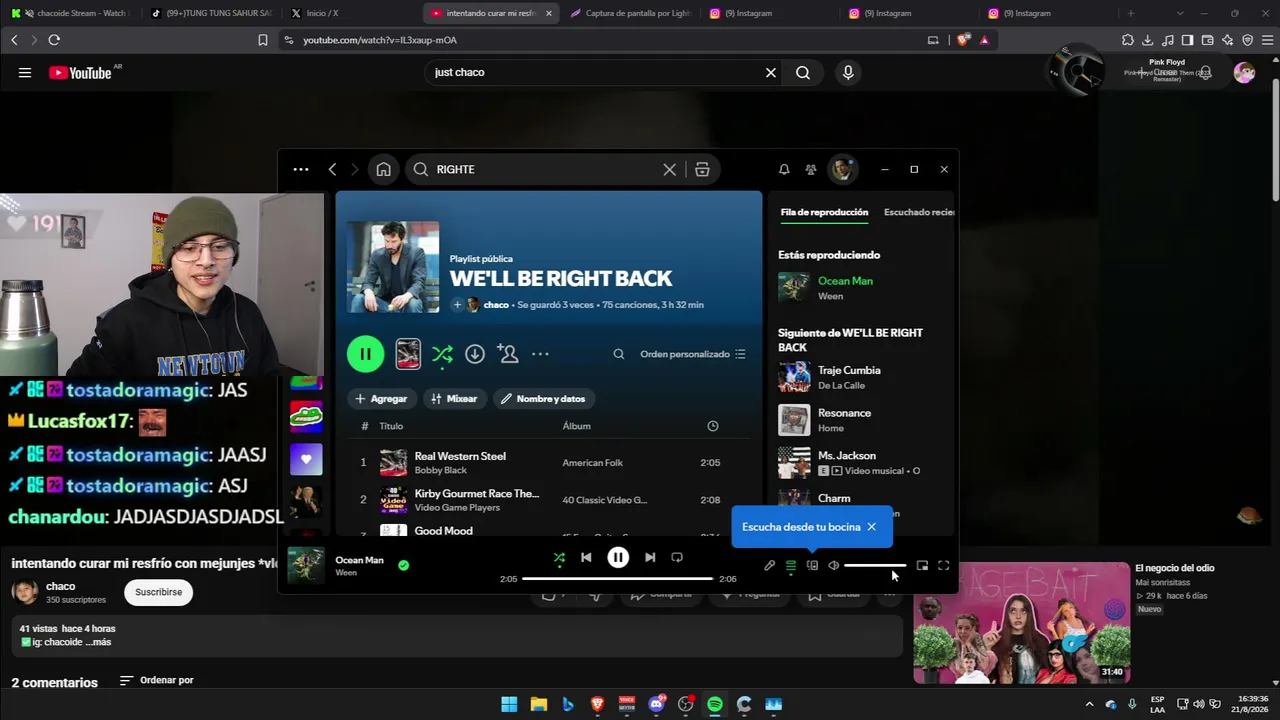Open the YouTube hamburger guide menu
The image size is (1280, 720).
[x=25, y=72]
